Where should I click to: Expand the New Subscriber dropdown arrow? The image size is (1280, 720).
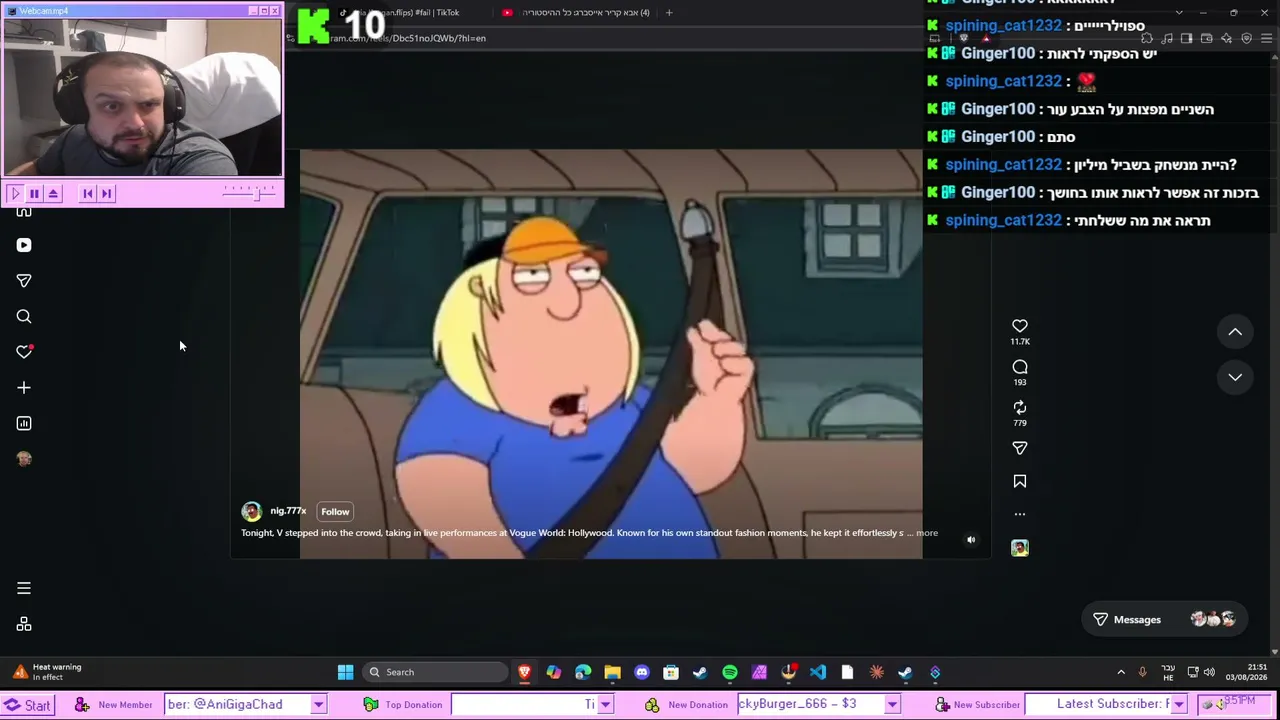tap(1179, 705)
